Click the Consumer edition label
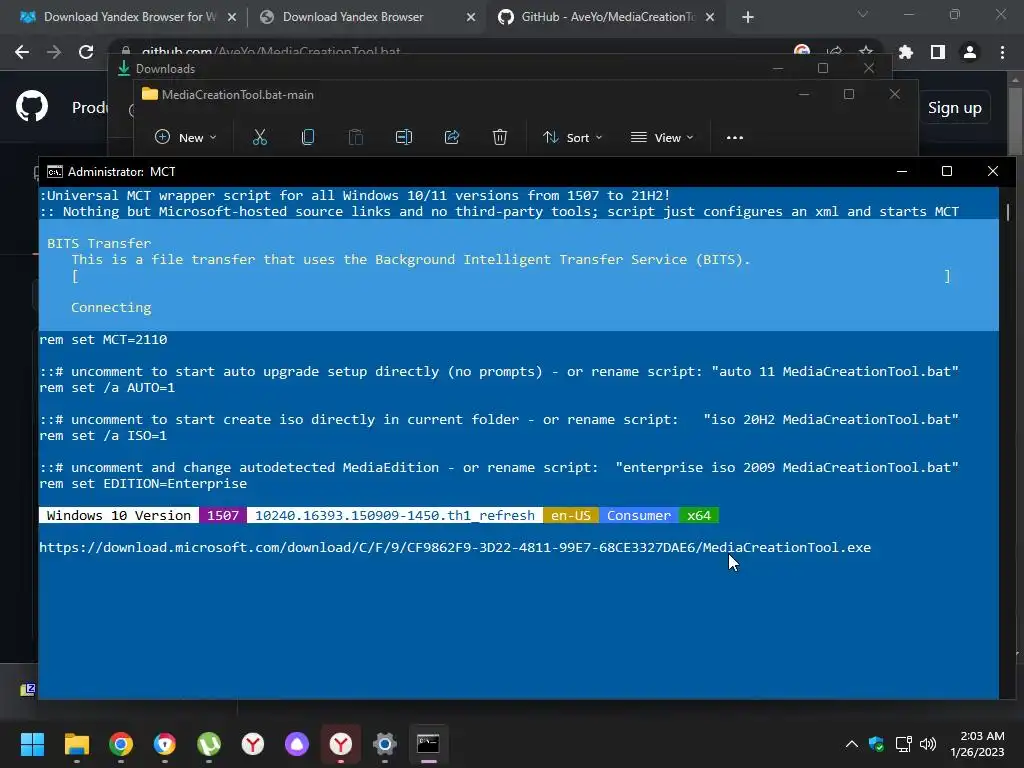 639,515
